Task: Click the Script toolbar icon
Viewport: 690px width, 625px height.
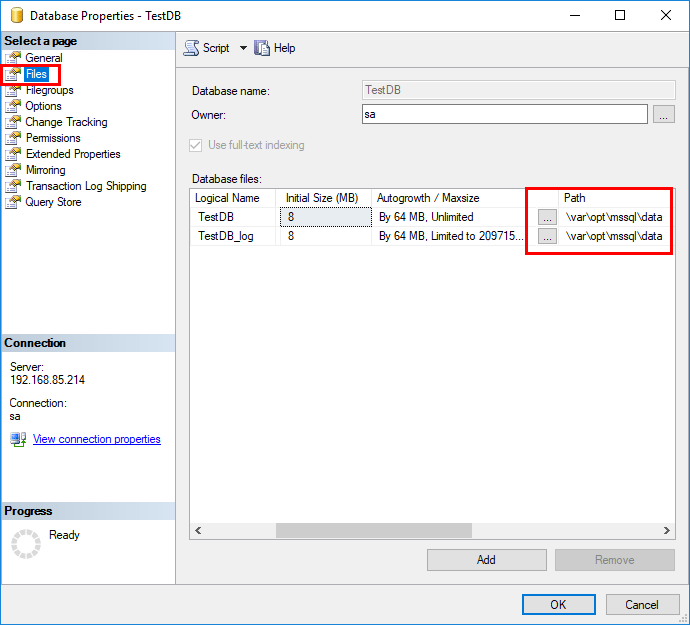Action: 191,48
